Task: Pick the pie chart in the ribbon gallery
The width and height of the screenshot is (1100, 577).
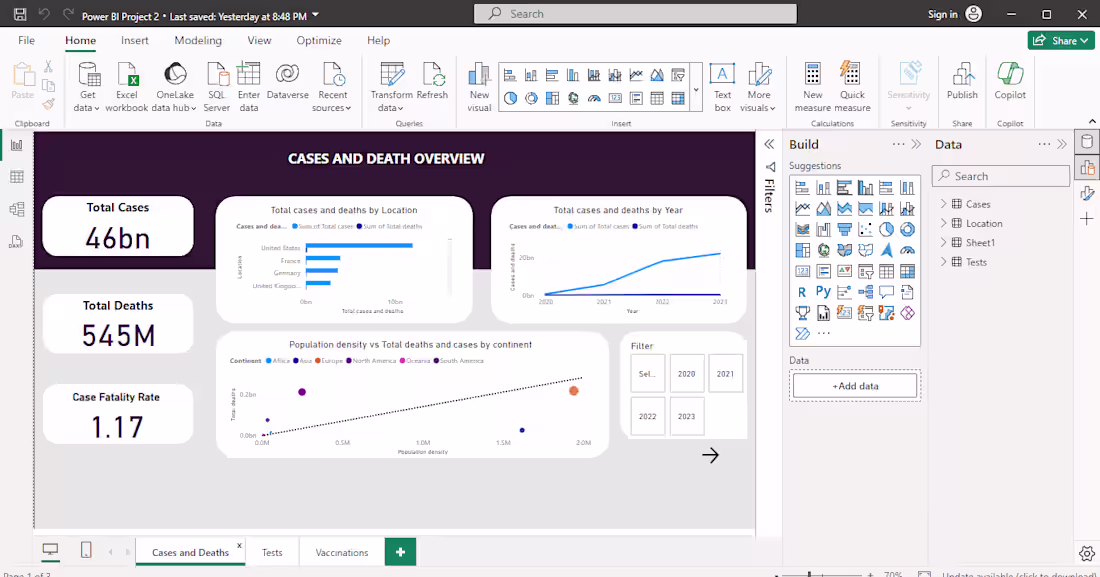Action: point(511,98)
